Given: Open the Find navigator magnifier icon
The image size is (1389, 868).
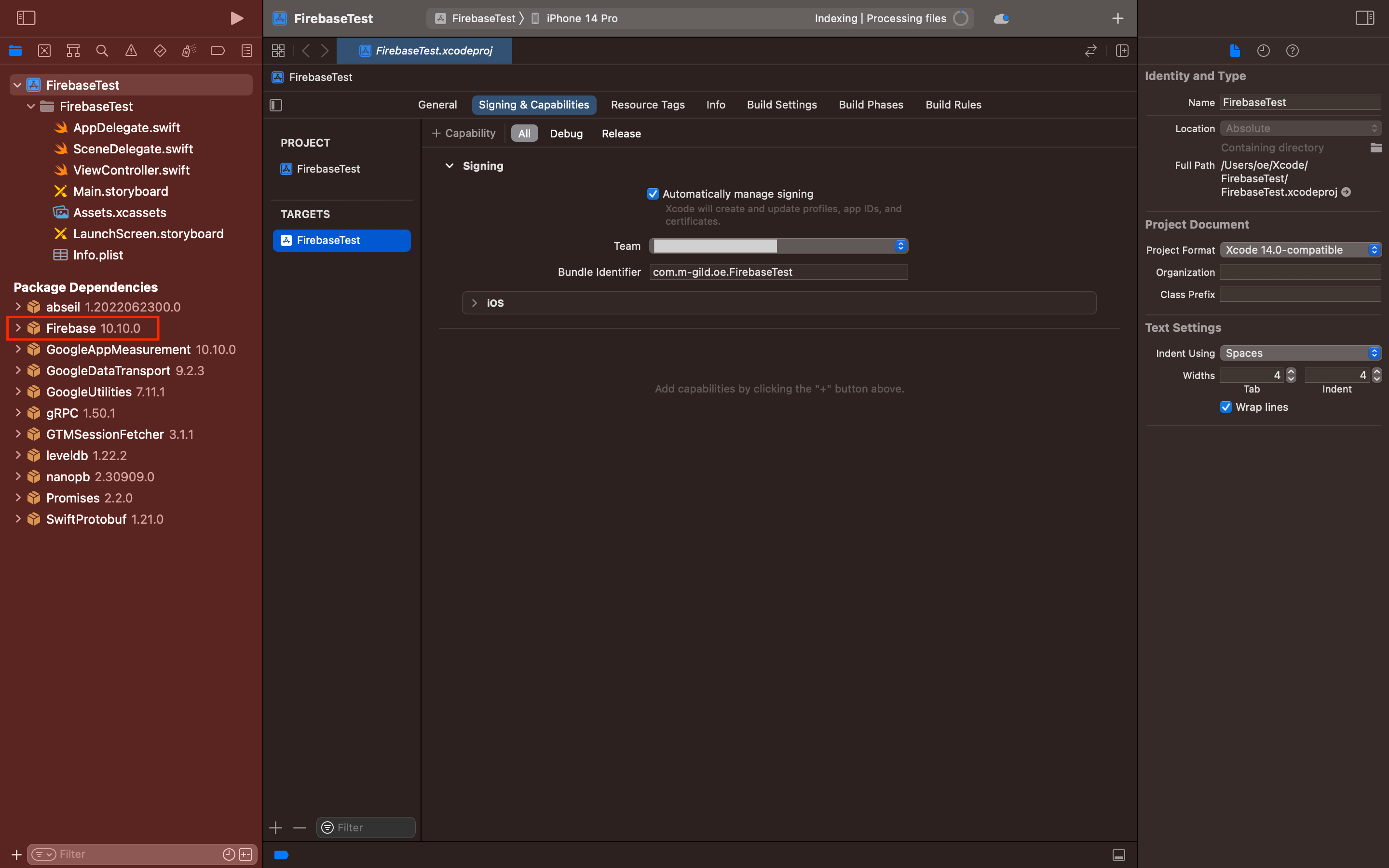Looking at the screenshot, I should [102, 51].
